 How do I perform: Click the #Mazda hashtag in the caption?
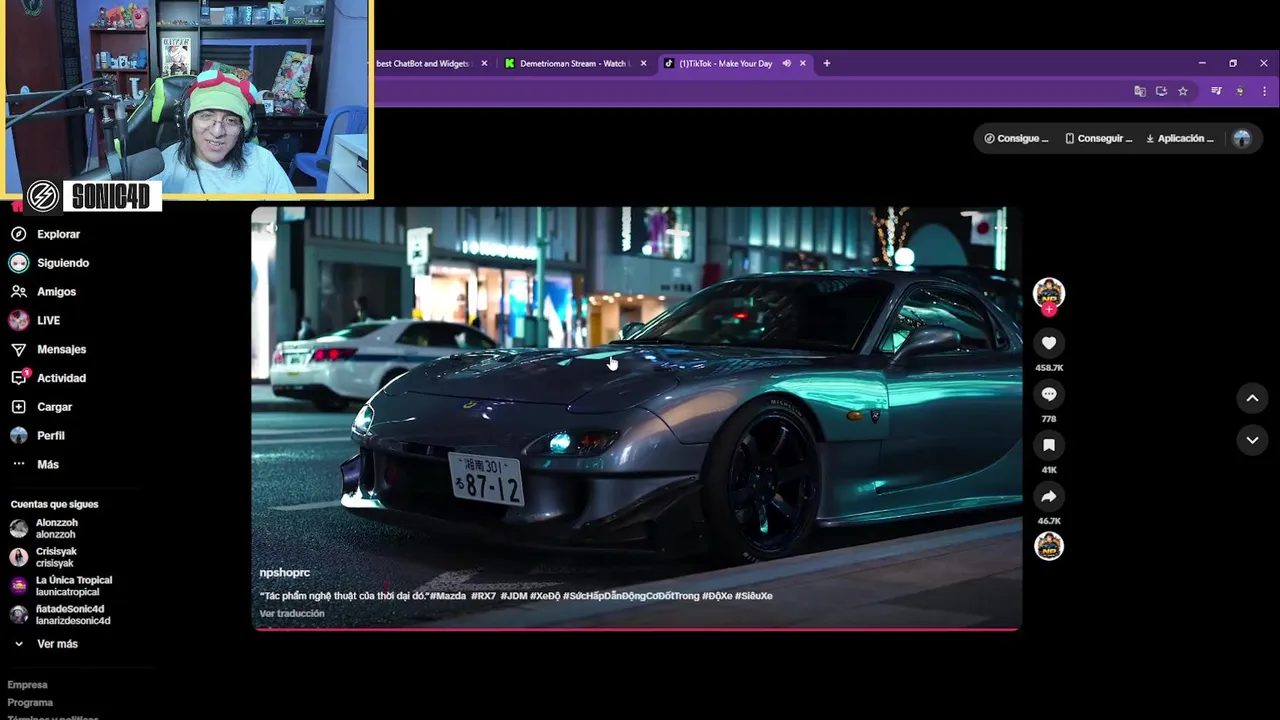coord(448,596)
